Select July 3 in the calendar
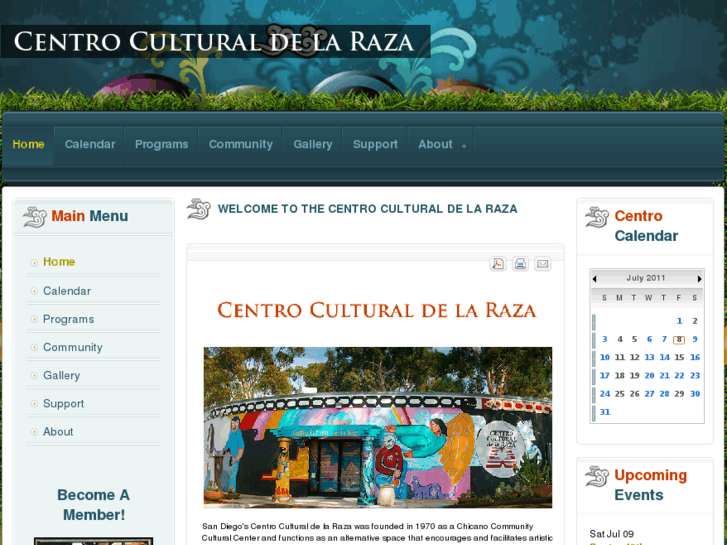The height and width of the screenshot is (545, 727). coord(605,339)
